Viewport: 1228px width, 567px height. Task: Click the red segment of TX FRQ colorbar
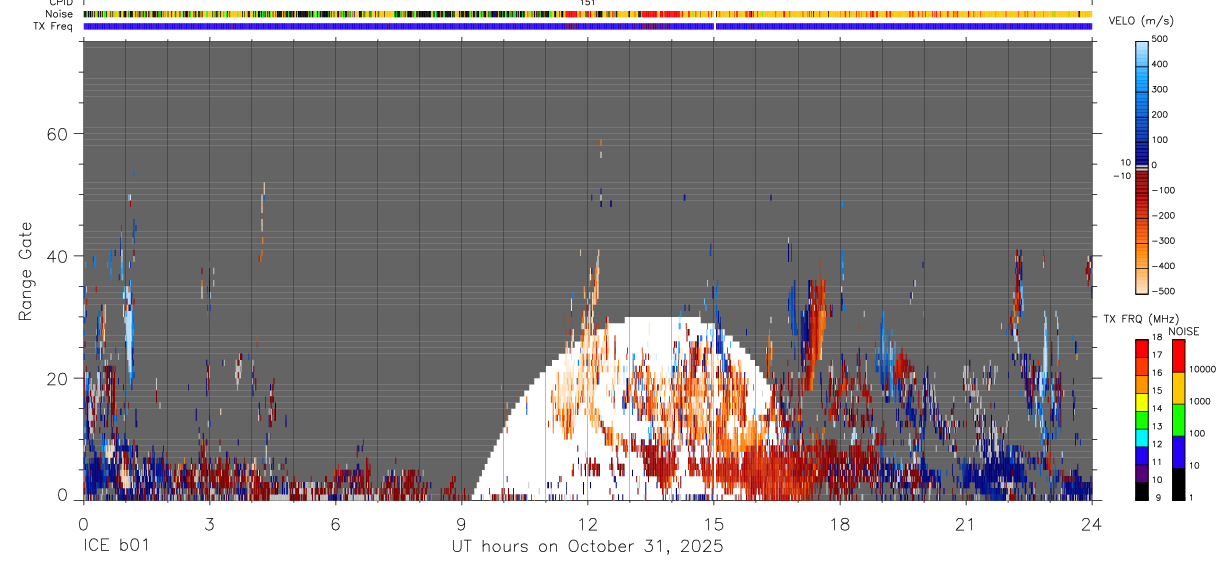1142,348
